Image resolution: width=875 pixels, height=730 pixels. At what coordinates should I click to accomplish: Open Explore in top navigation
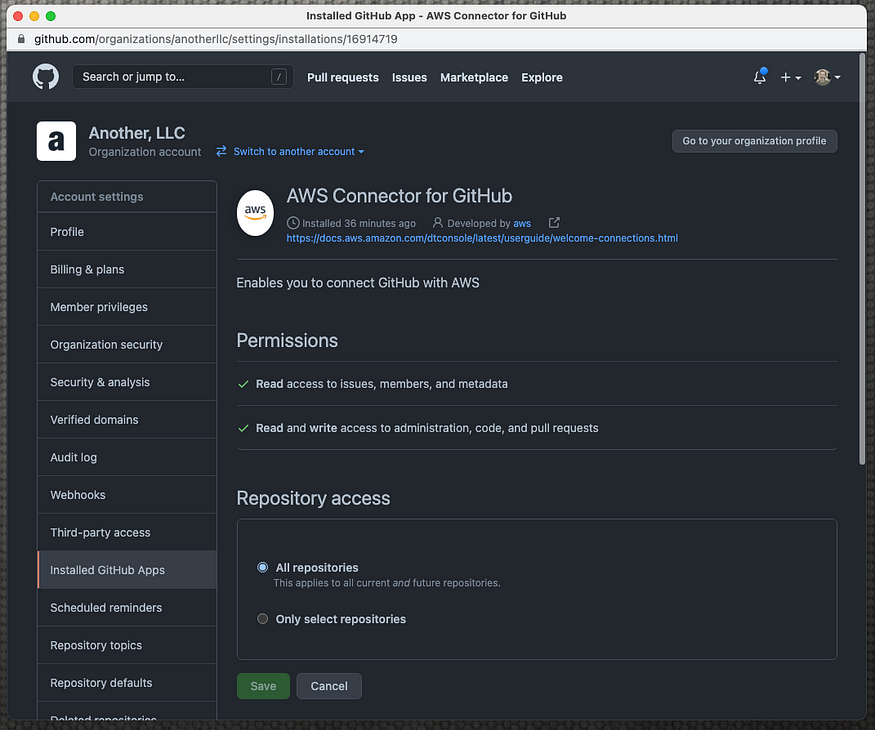[542, 78]
